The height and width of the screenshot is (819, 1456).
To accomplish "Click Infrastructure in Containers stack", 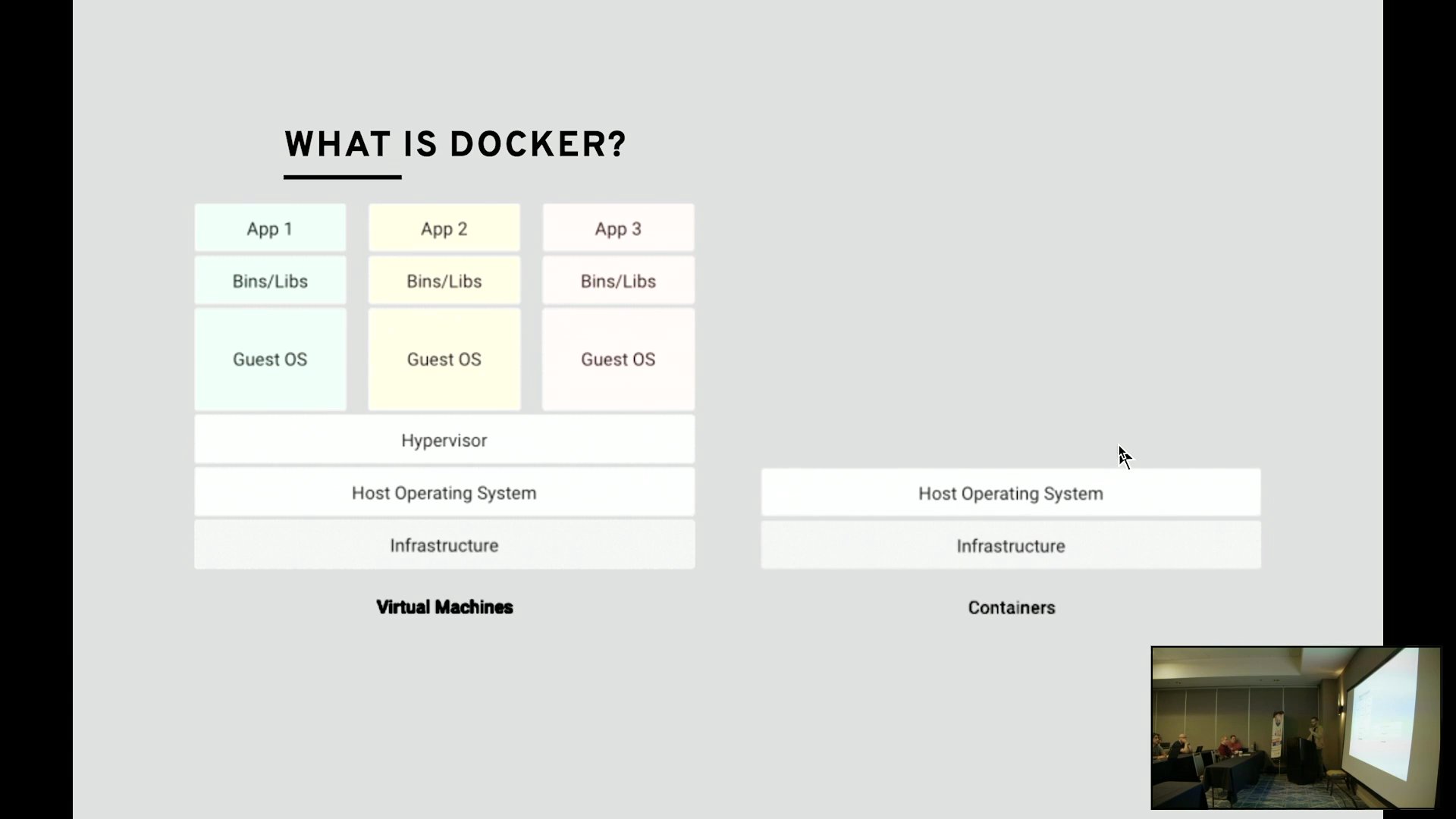I will [1011, 545].
